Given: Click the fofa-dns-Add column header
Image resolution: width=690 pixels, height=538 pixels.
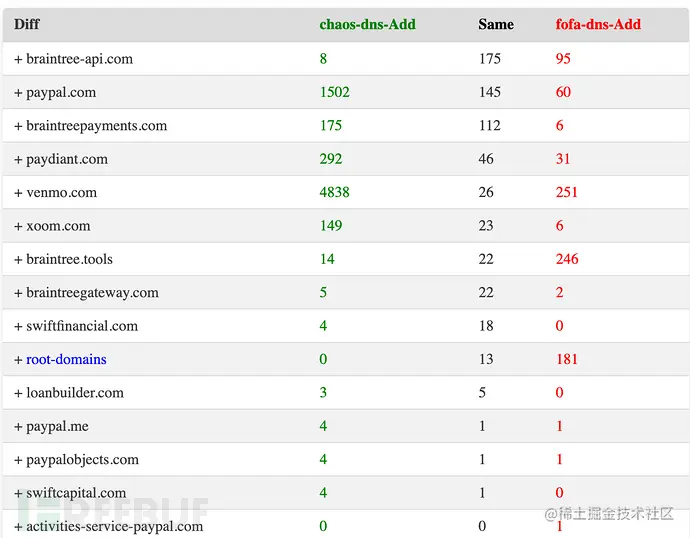Looking at the screenshot, I should pyautogui.click(x=598, y=24).
